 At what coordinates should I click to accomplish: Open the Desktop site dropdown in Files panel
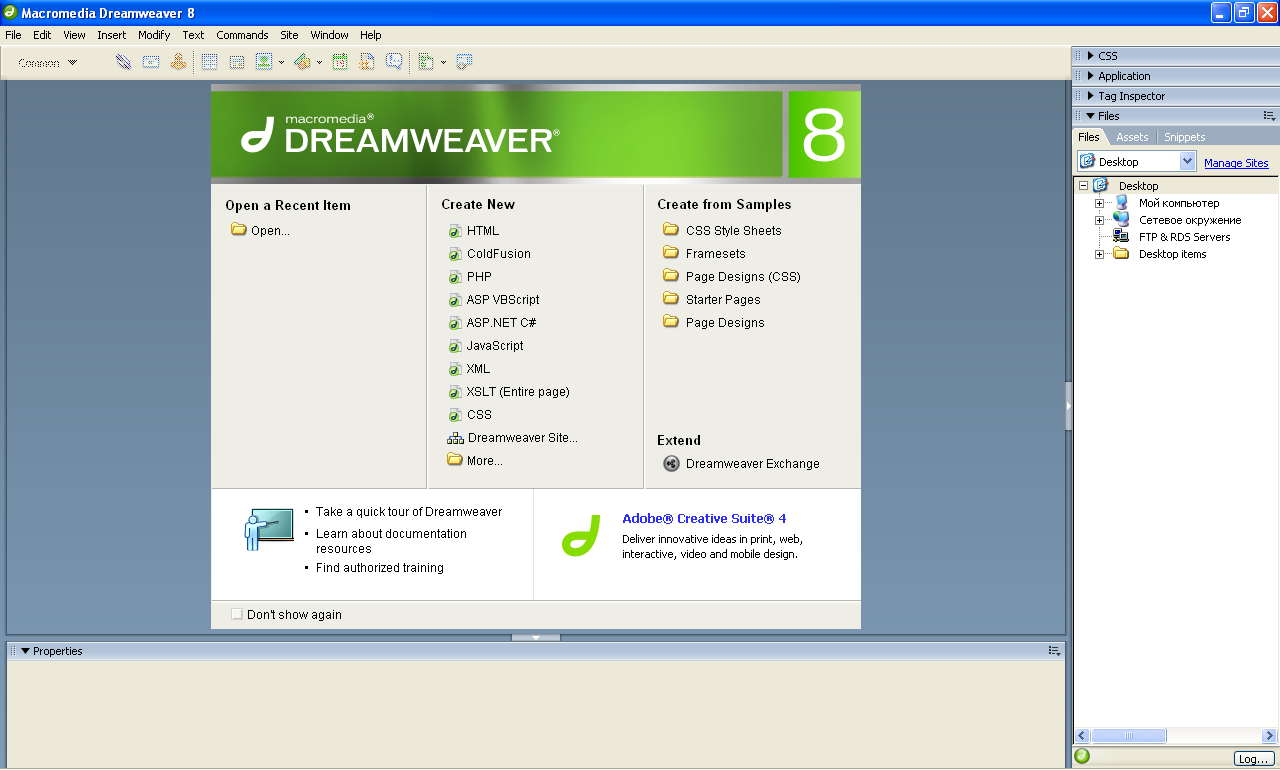click(1188, 162)
